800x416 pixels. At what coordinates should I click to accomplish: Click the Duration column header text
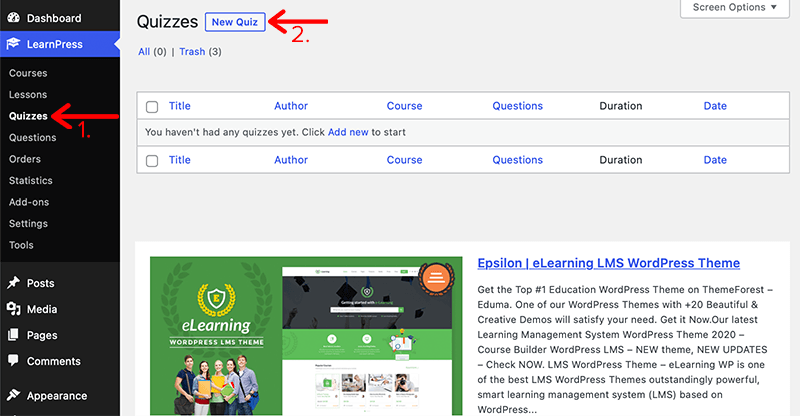point(620,106)
